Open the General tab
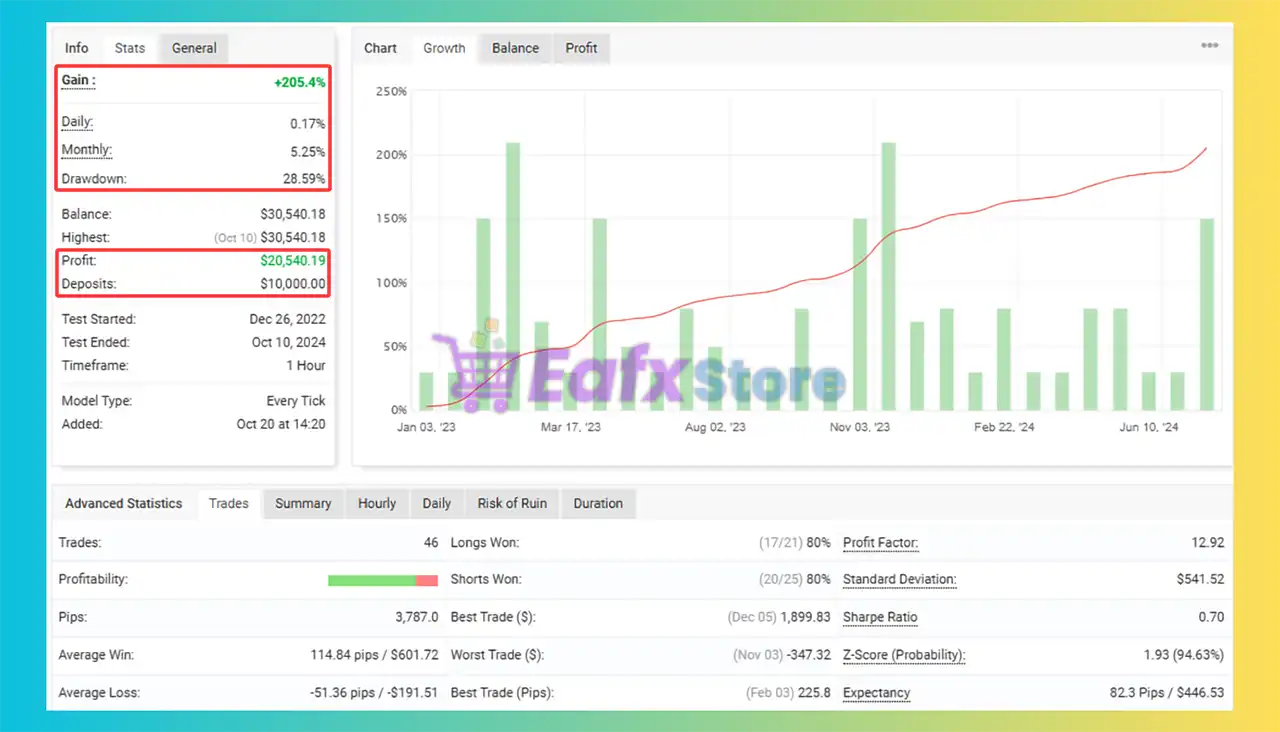The image size is (1280, 732). (194, 48)
